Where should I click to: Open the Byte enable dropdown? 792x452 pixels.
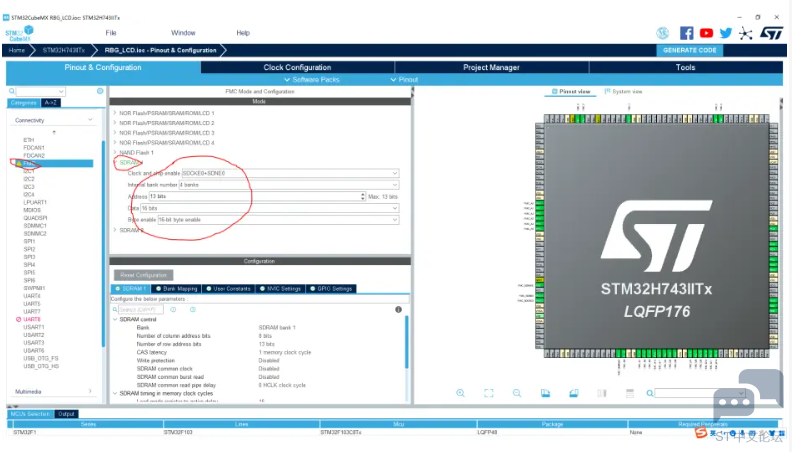coord(278,220)
